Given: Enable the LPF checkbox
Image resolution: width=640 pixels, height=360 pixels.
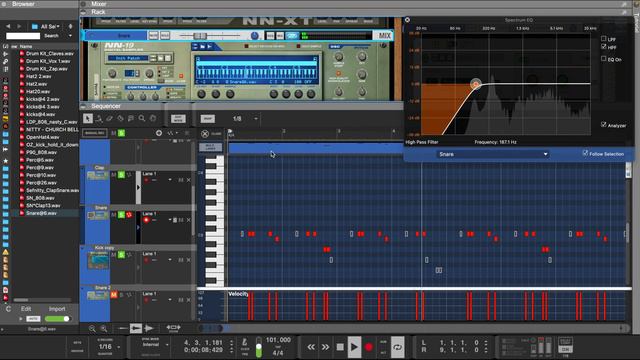Looking at the screenshot, I should (x=604, y=39).
